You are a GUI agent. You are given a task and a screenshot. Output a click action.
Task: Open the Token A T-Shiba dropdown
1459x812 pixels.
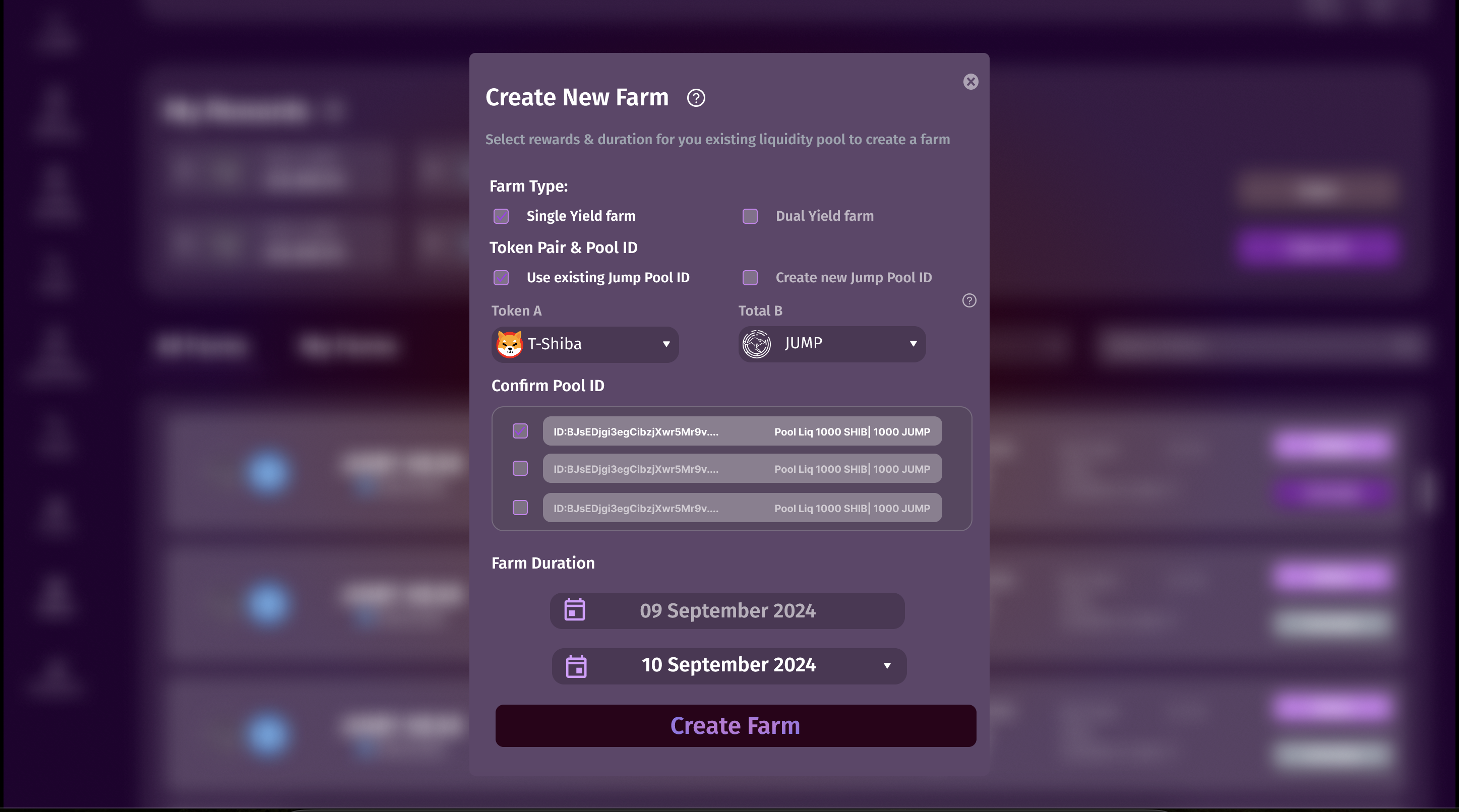665,344
